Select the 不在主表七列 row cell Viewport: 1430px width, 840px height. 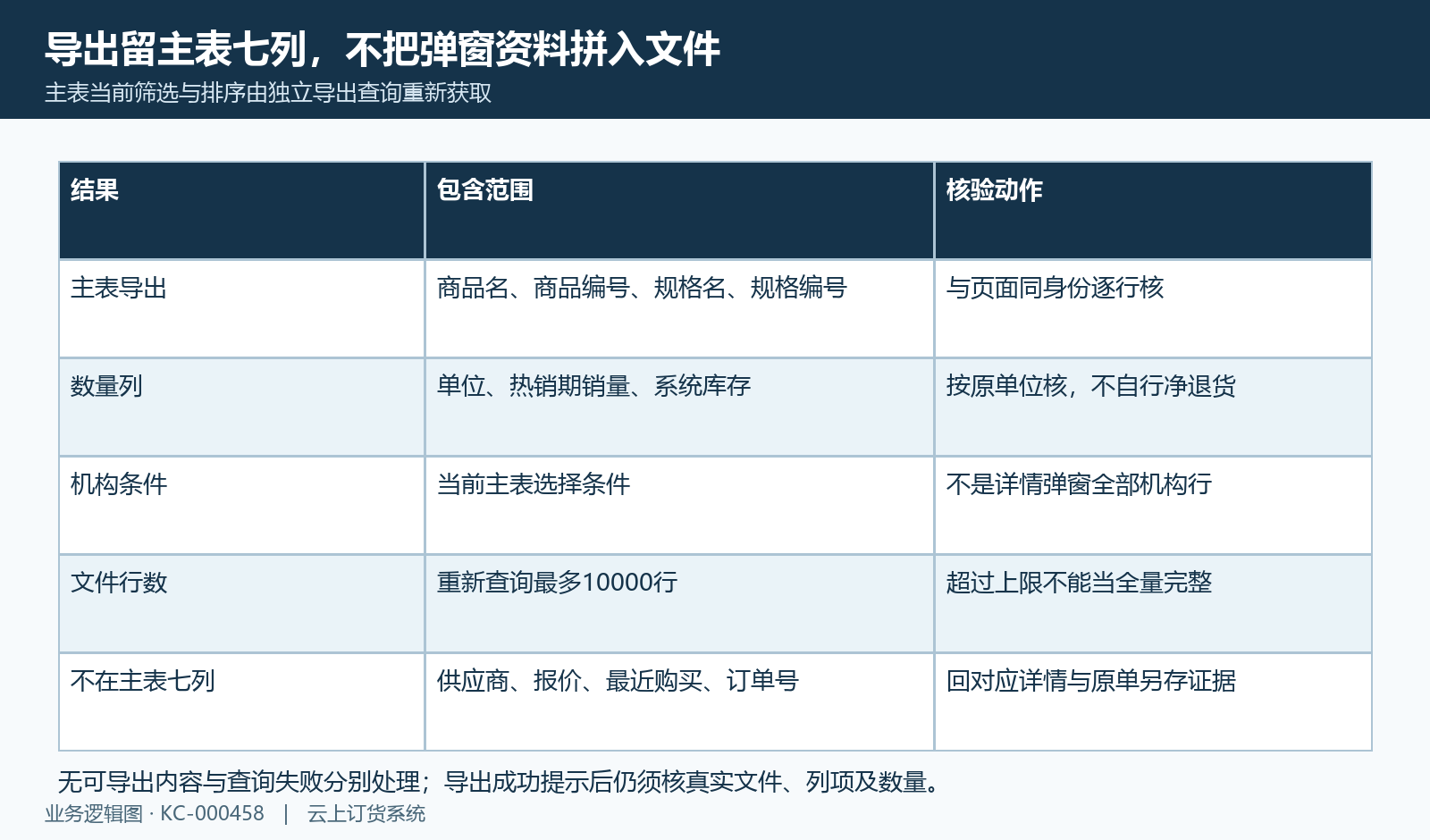tap(241, 702)
